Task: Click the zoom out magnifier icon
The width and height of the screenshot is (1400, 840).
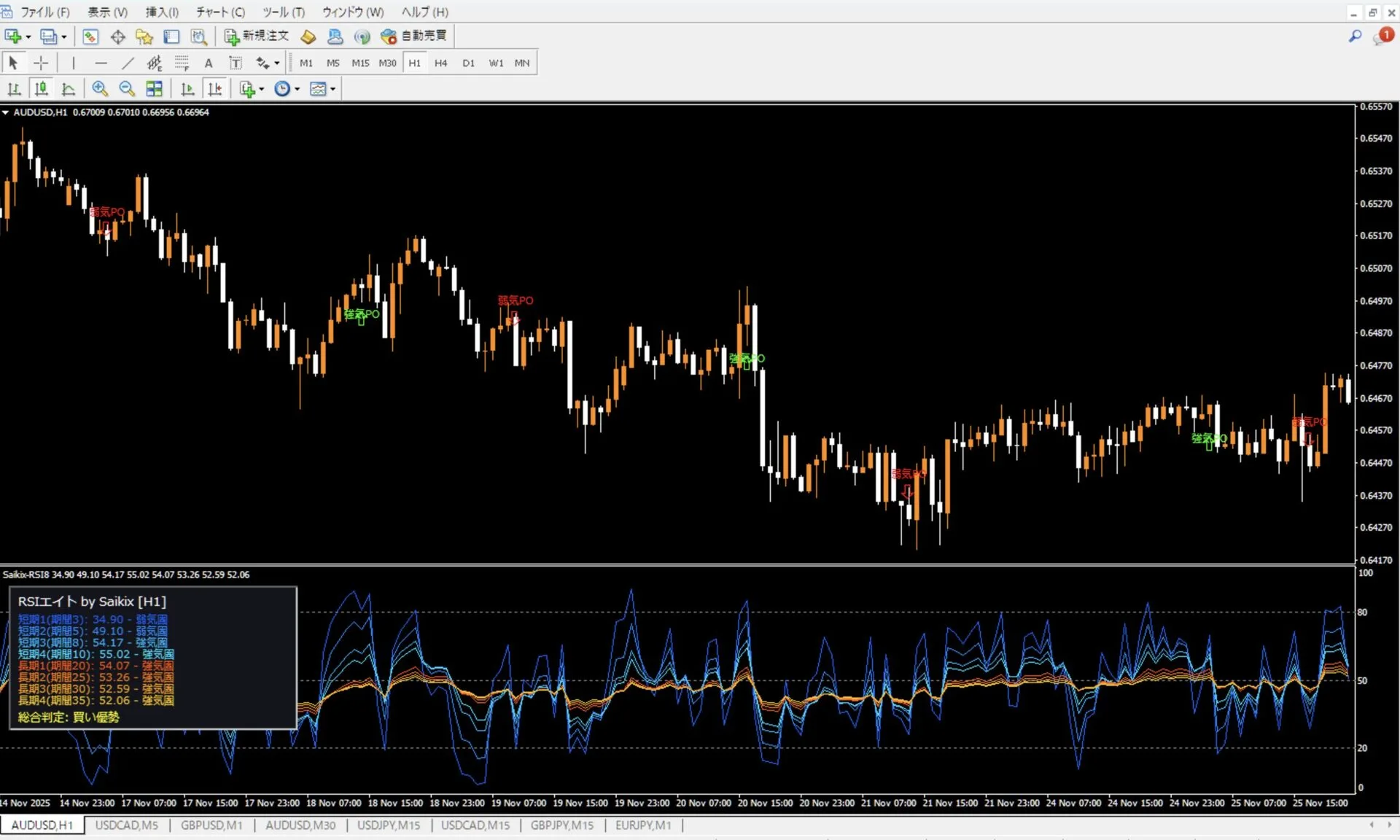Action: (x=127, y=89)
